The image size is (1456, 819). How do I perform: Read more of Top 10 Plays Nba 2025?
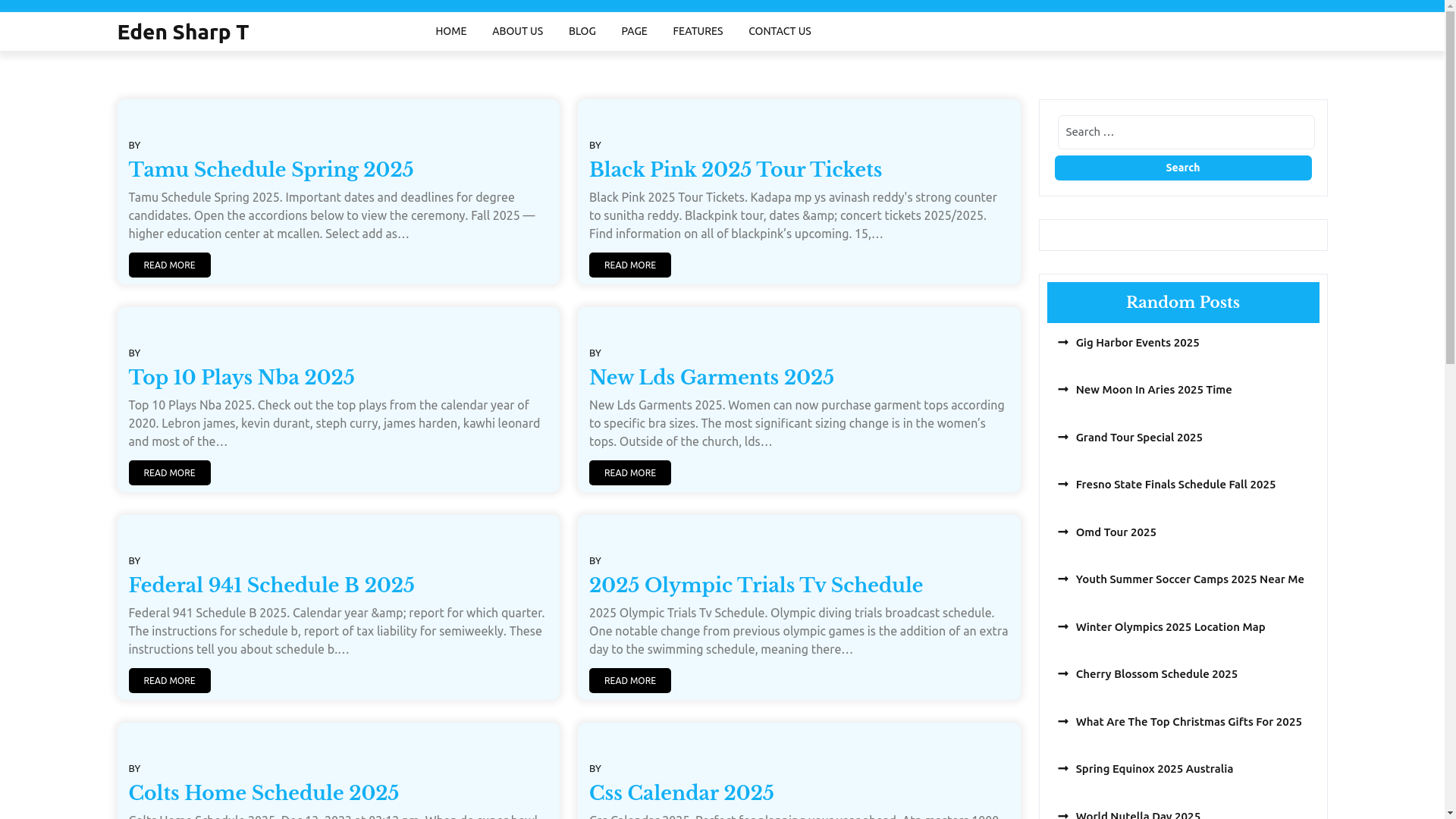(x=169, y=472)
